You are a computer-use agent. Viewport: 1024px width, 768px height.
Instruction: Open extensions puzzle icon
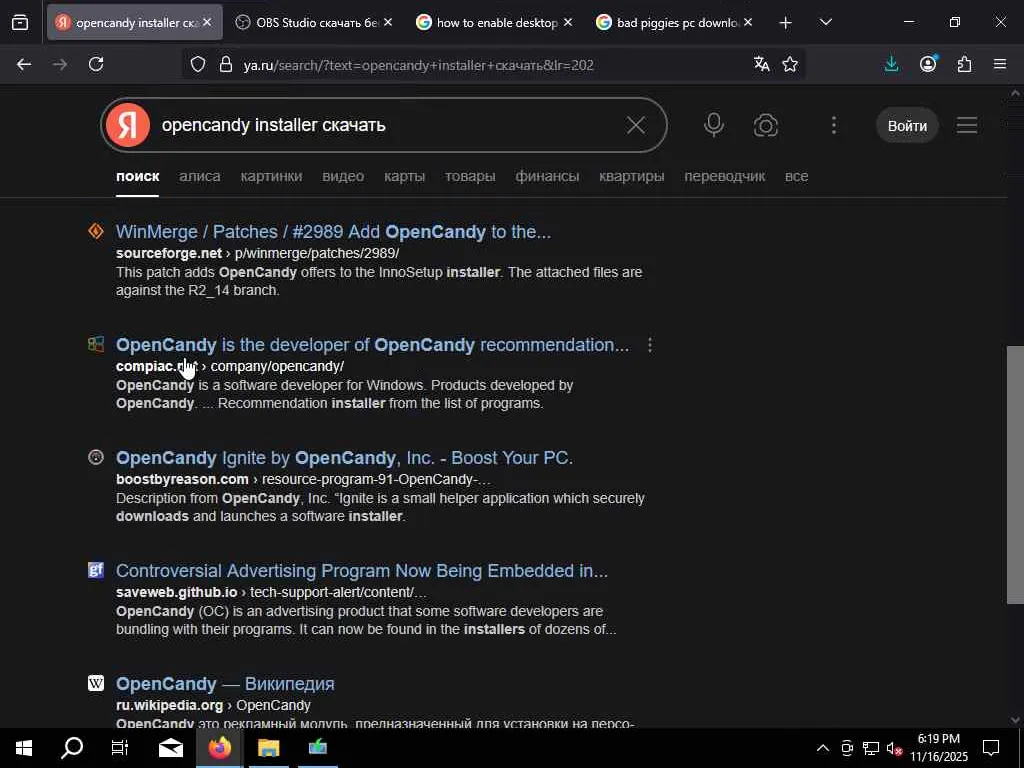pos(965,64)
